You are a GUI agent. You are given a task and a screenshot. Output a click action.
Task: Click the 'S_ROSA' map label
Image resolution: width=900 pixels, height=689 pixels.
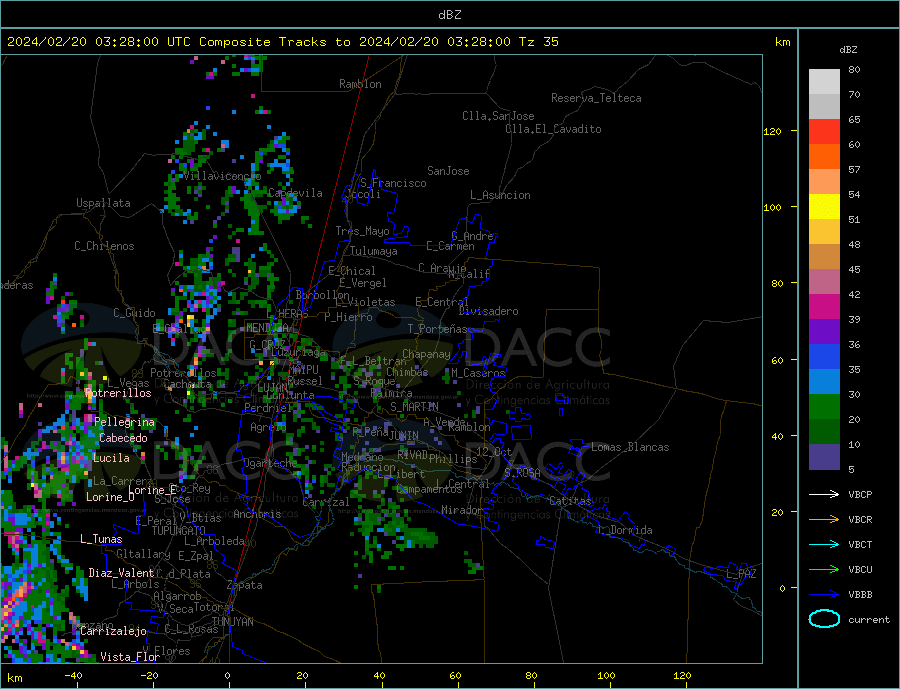(x=522, y=473)
